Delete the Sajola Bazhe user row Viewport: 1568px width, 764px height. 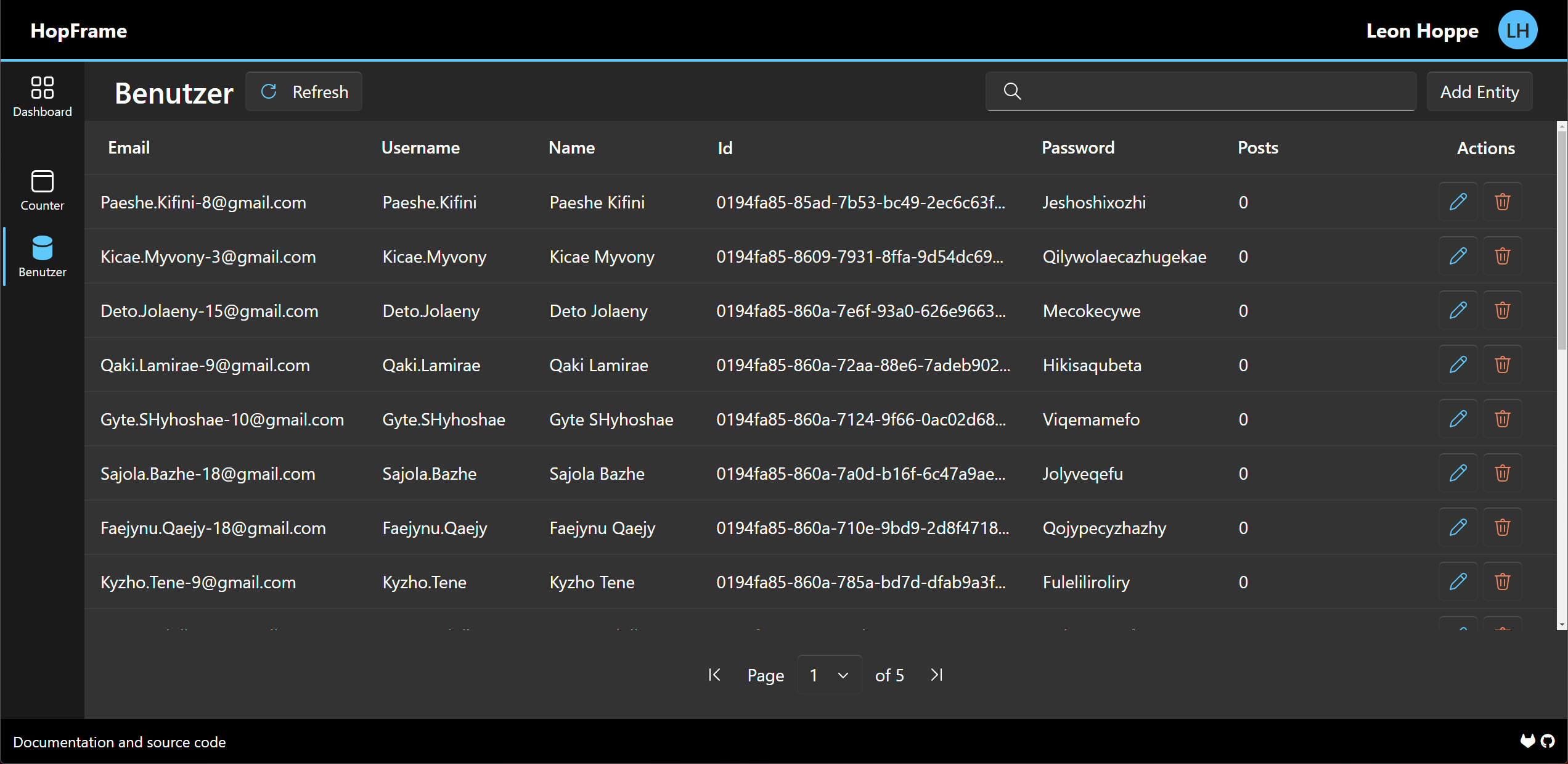coord(1502,474)
